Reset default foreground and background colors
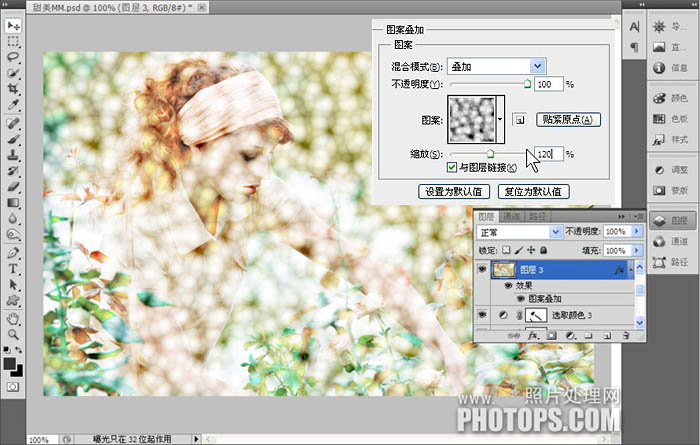 7,350
